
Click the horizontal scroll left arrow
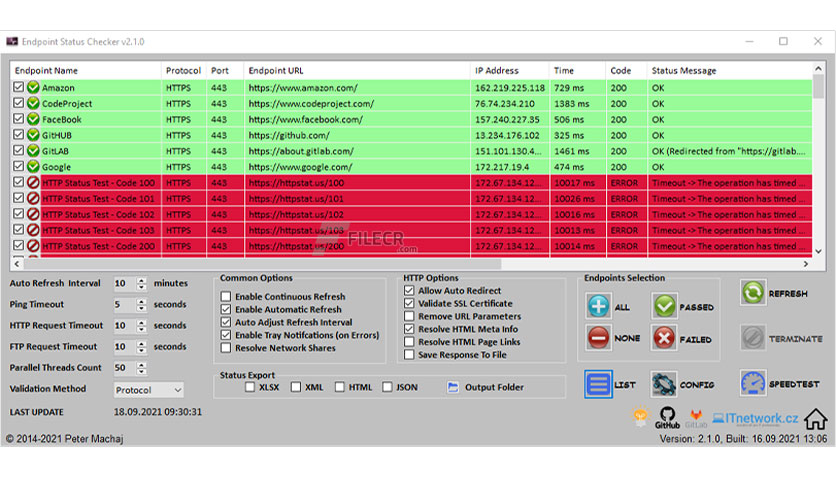click(x=17, y=263)
